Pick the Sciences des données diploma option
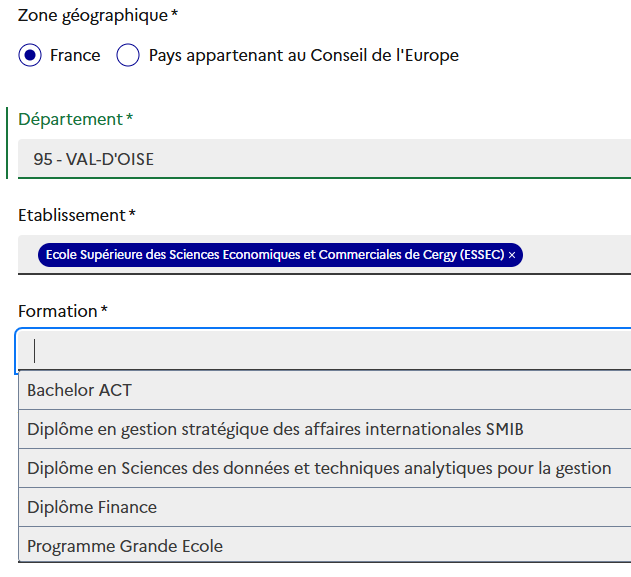The width and height of the screenshot is (631, 577). point(318,468)
